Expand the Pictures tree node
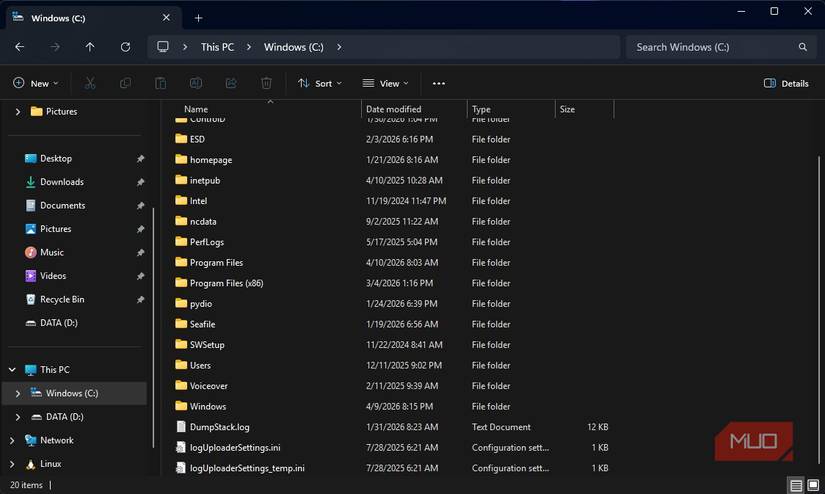The height and width of the screenshot is (494, 825). (x=18, y=112)
